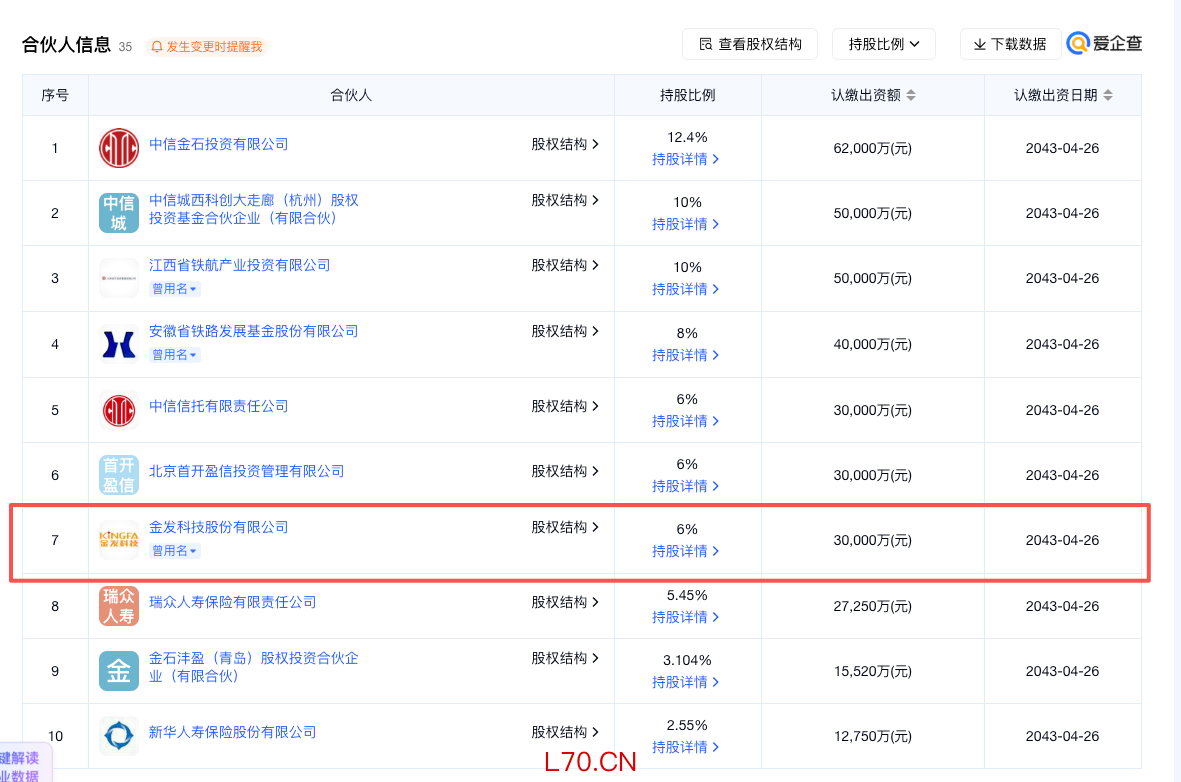Open 安徽省铁路发展基金股份有限公司 link
This screenshot has width=1181, height=782.
click(254, 331)
